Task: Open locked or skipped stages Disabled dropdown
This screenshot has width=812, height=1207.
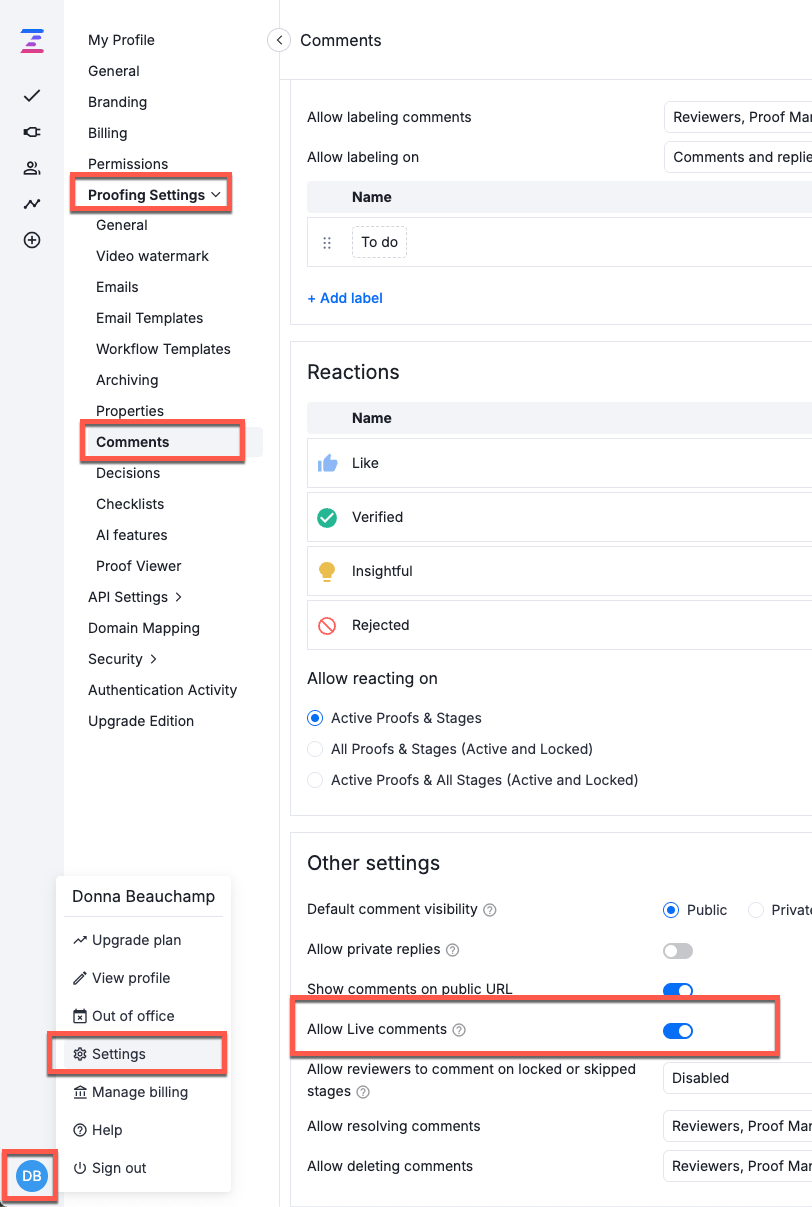Action: (x=738, y=1078)
